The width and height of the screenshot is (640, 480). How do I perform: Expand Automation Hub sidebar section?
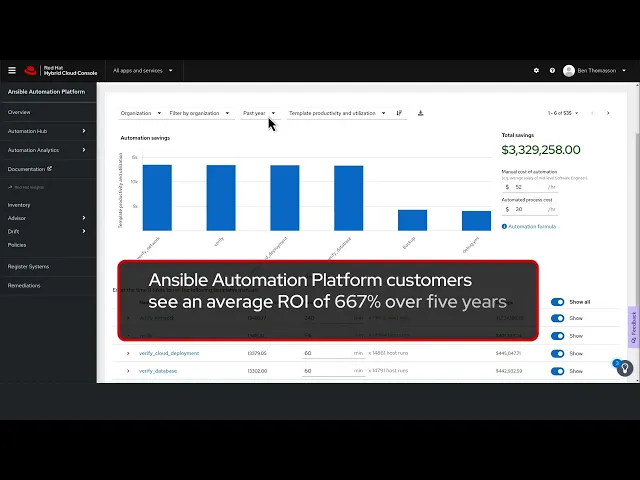point(48,131)
